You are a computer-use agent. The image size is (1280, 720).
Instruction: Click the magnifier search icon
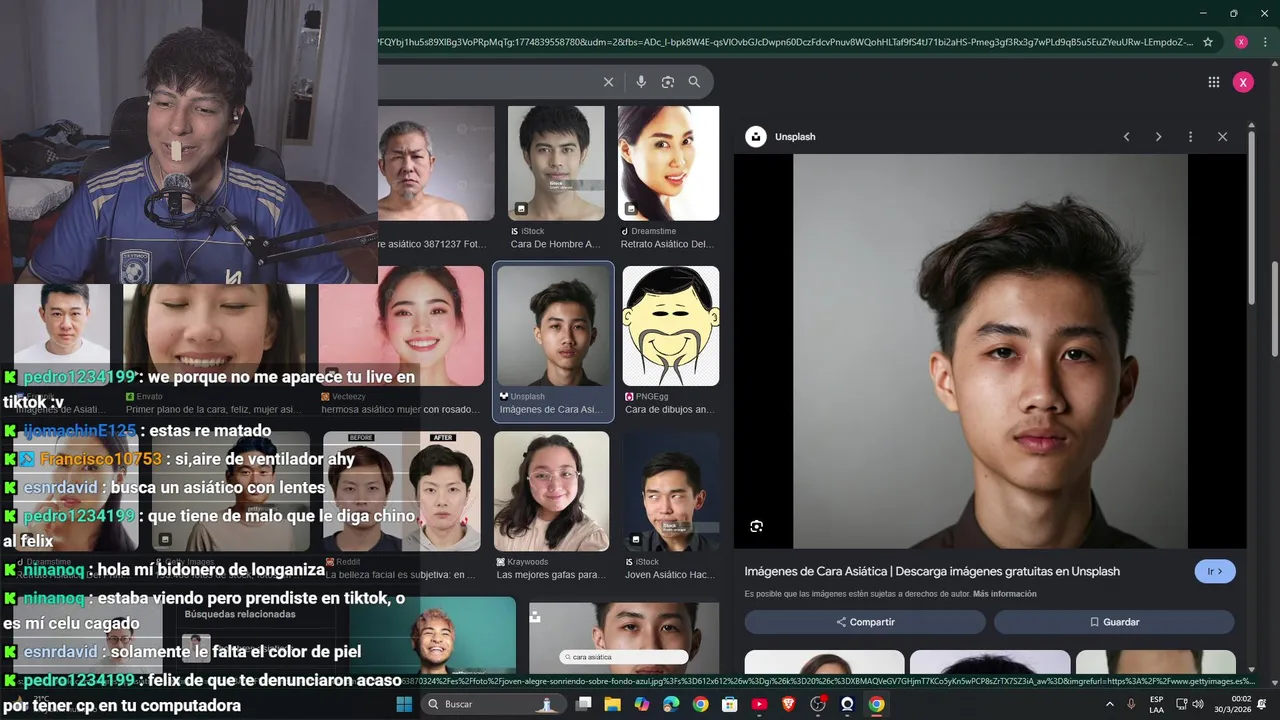[694, 82]
